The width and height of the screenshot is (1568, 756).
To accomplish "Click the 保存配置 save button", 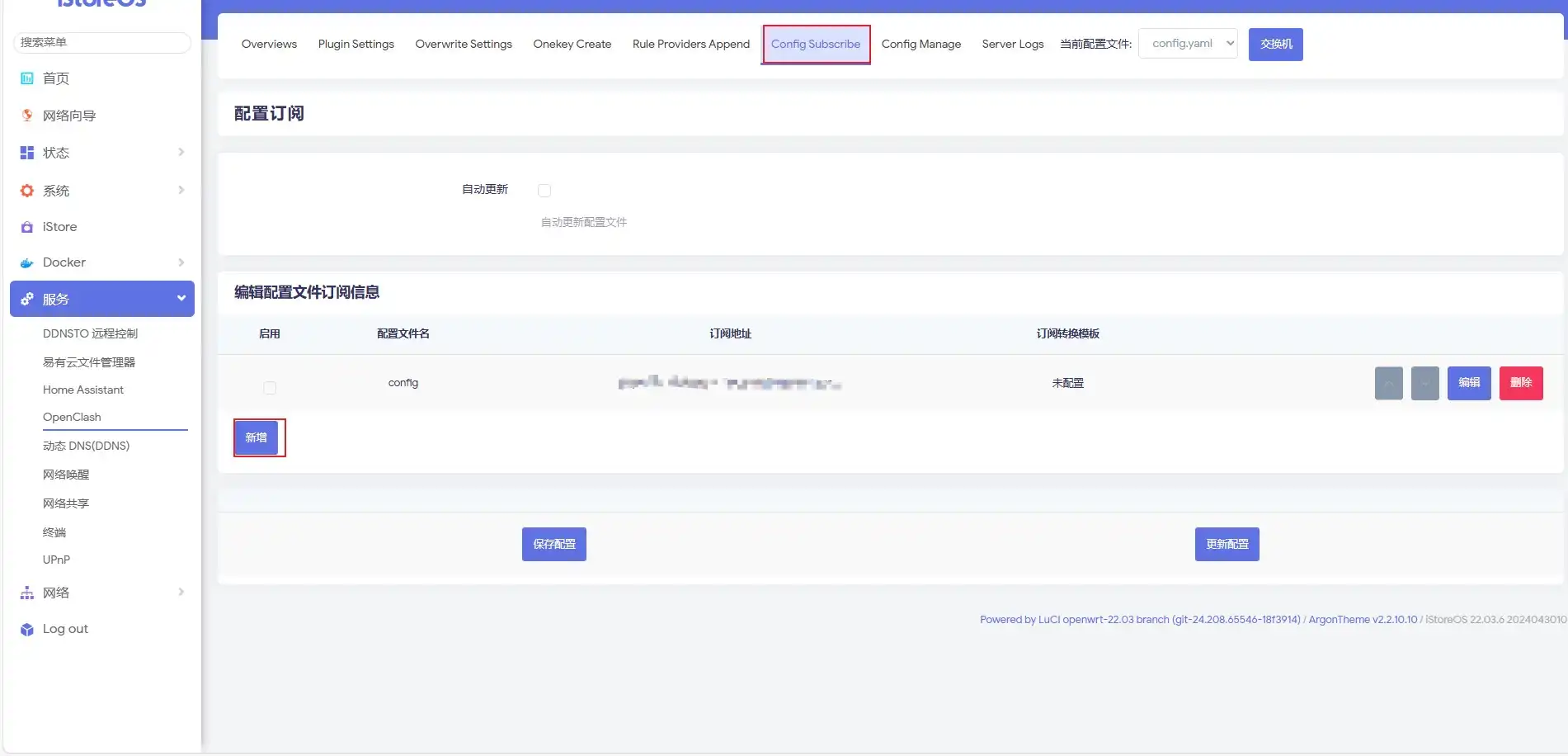I will pyautogui.click(x=553, y=545).
